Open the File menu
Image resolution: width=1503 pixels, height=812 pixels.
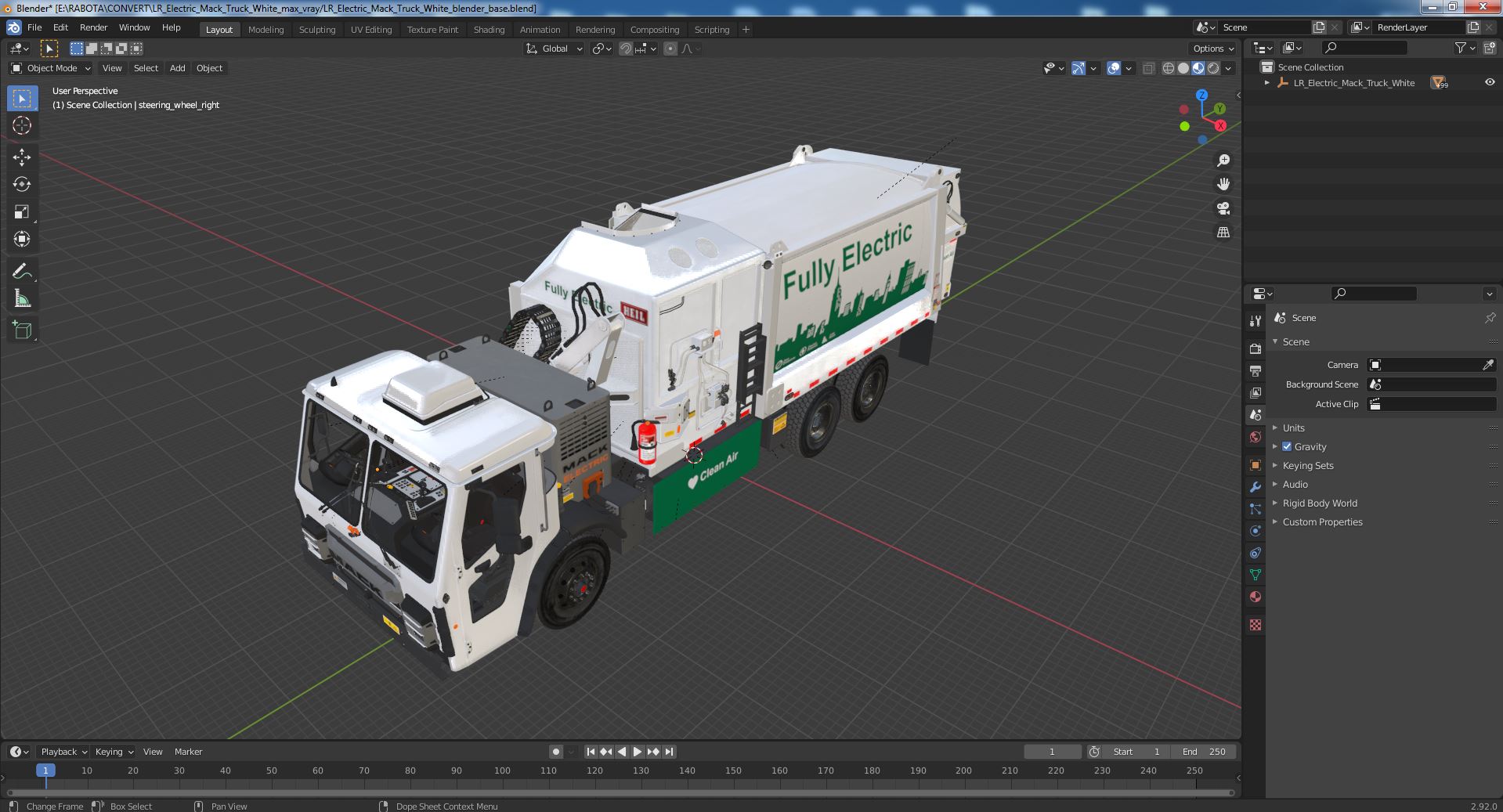(x=34, y=27)
